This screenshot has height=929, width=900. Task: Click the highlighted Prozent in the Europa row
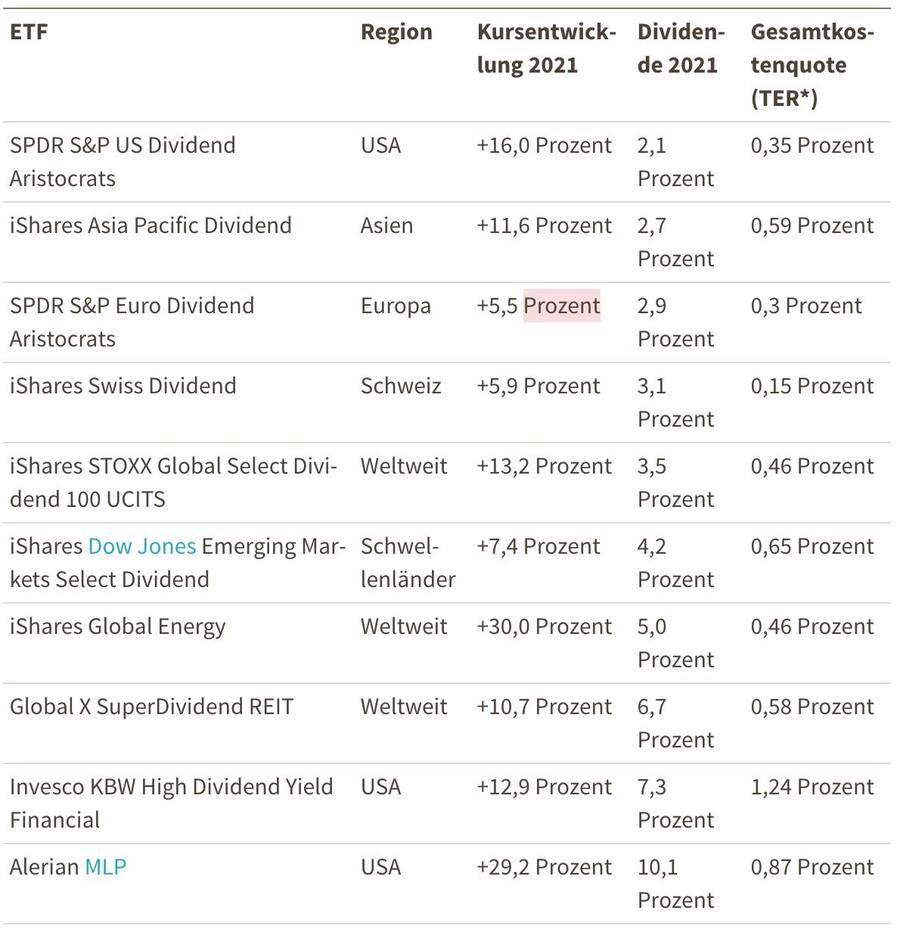click(562, 306)
